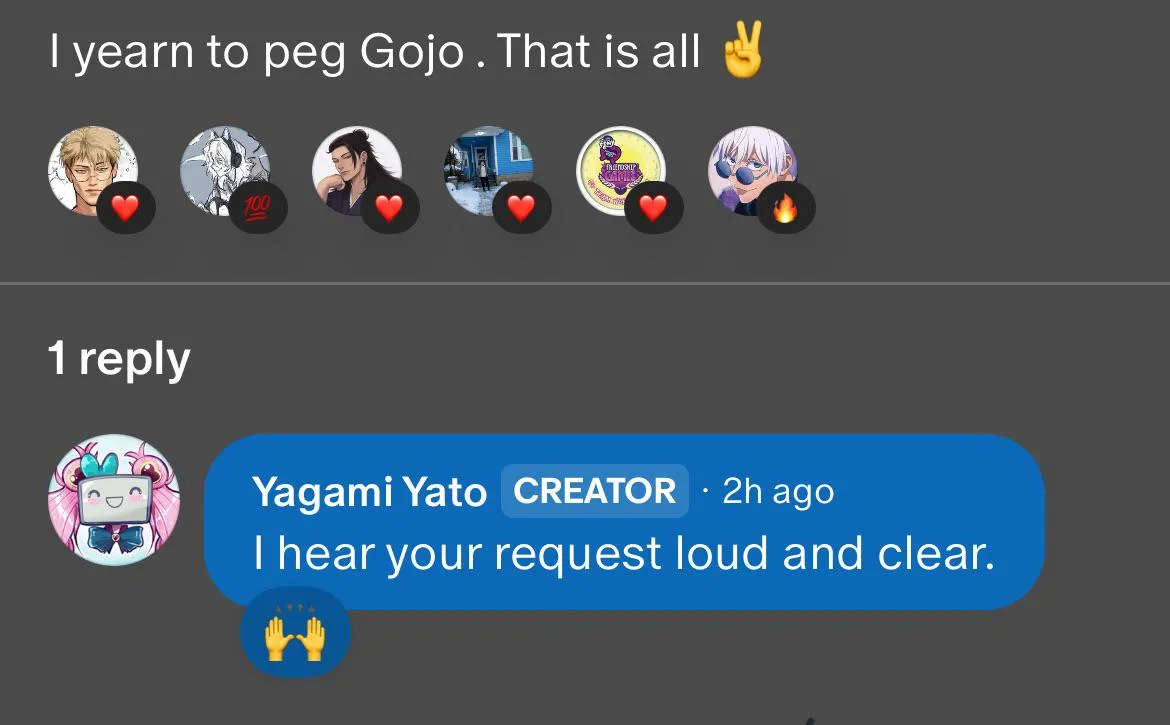Select the blue house photo avatar
This screenshot has width=1170, height=725.
click(x=486, y=168)
